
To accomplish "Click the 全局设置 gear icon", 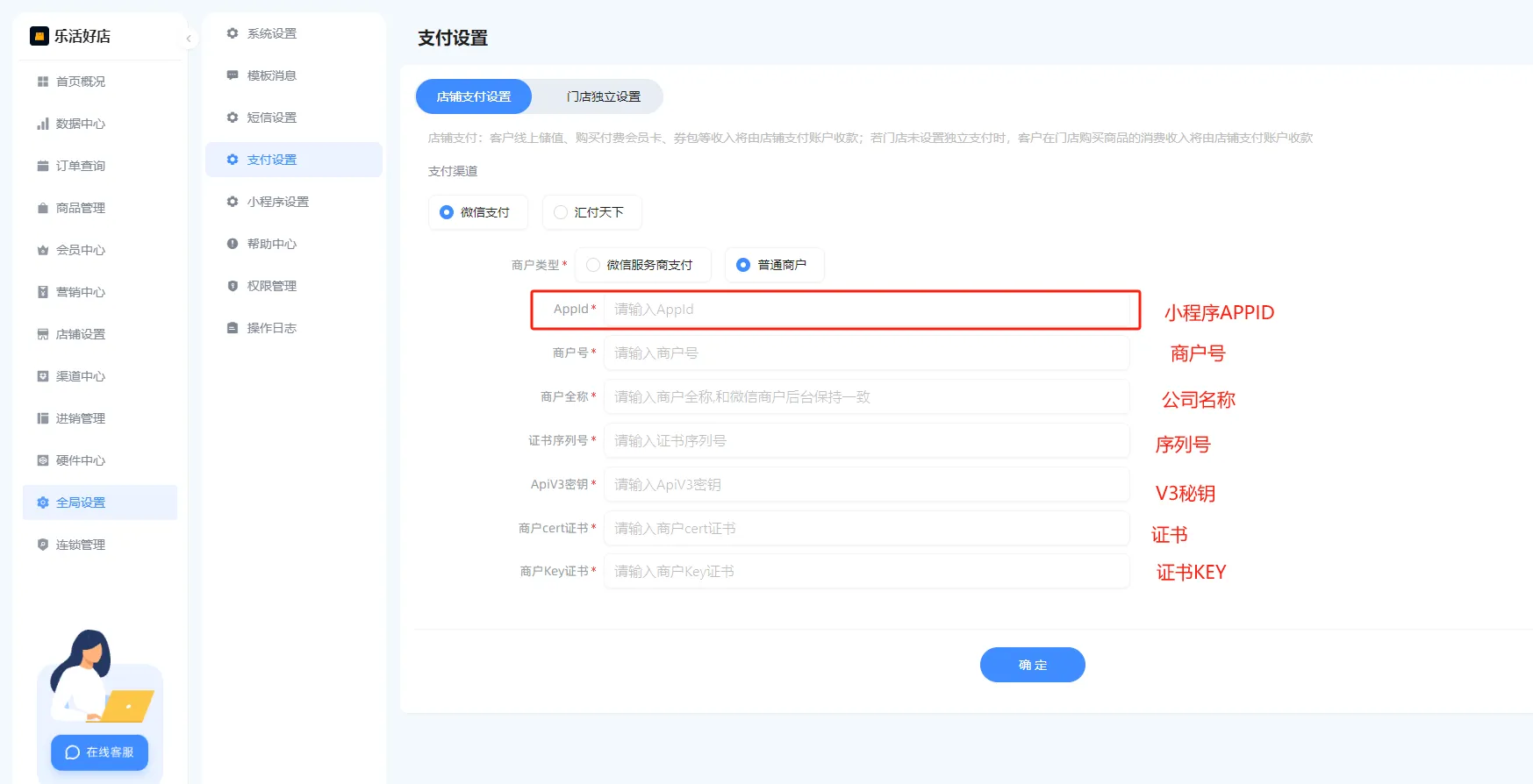I will coord(43,502).
